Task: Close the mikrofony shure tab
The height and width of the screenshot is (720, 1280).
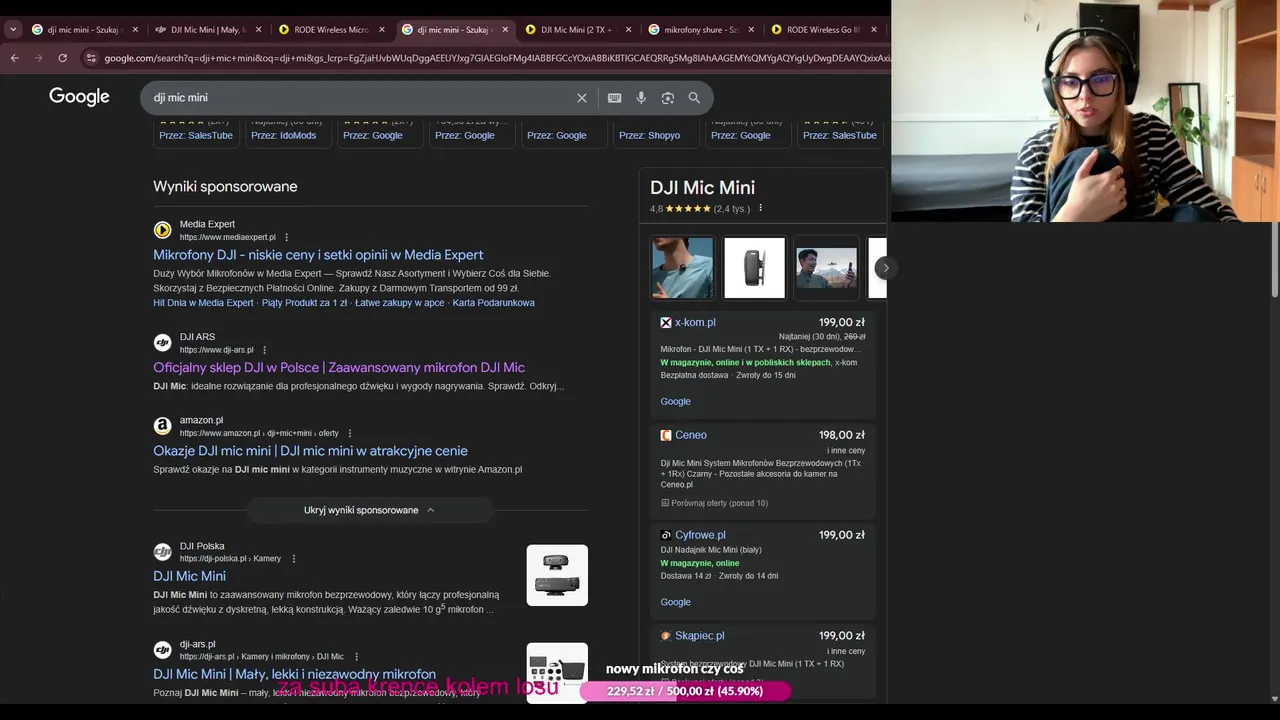Action: pos(751,30)
